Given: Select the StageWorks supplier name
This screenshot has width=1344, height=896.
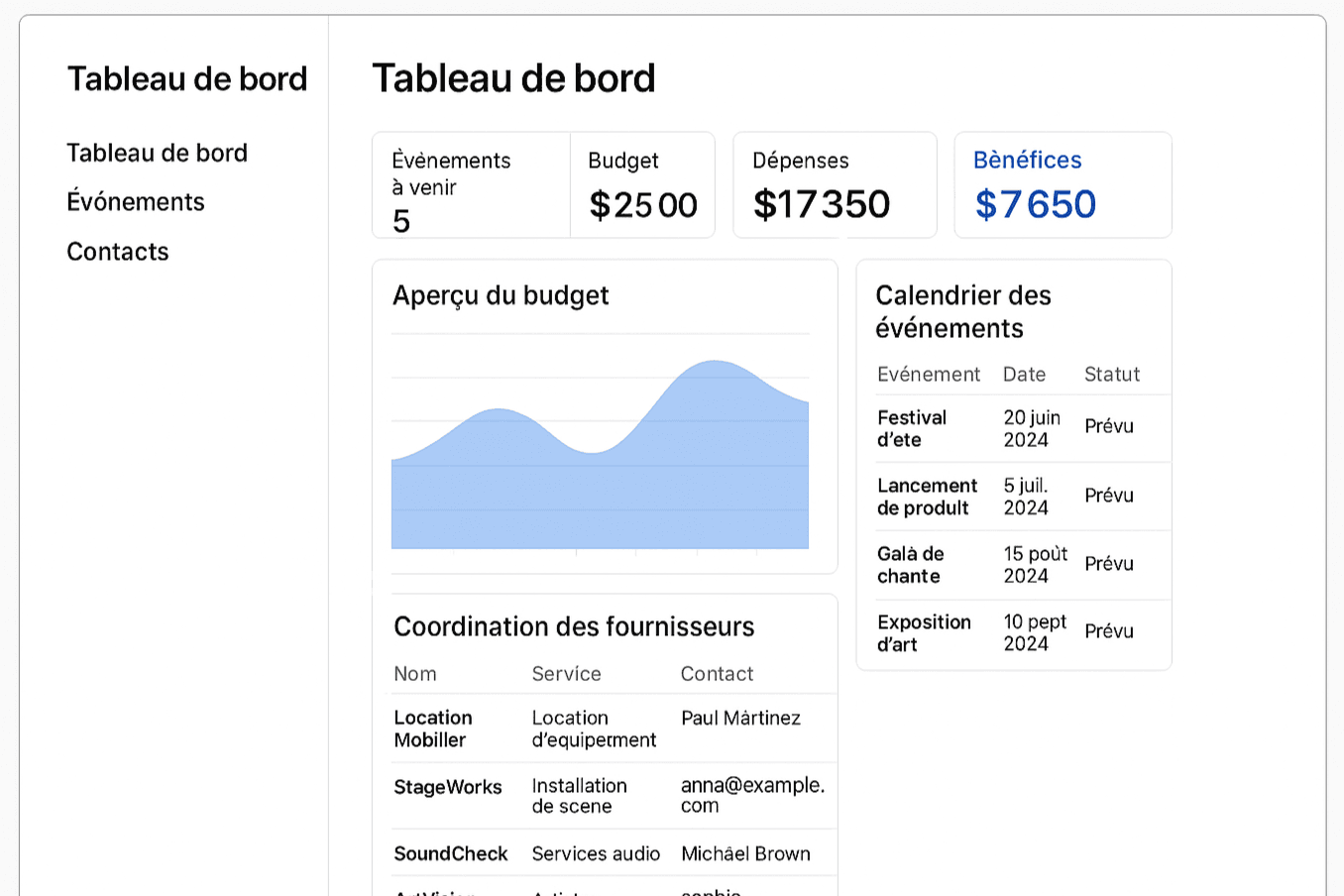Looking at the screenshot, I should pos(448,787).
